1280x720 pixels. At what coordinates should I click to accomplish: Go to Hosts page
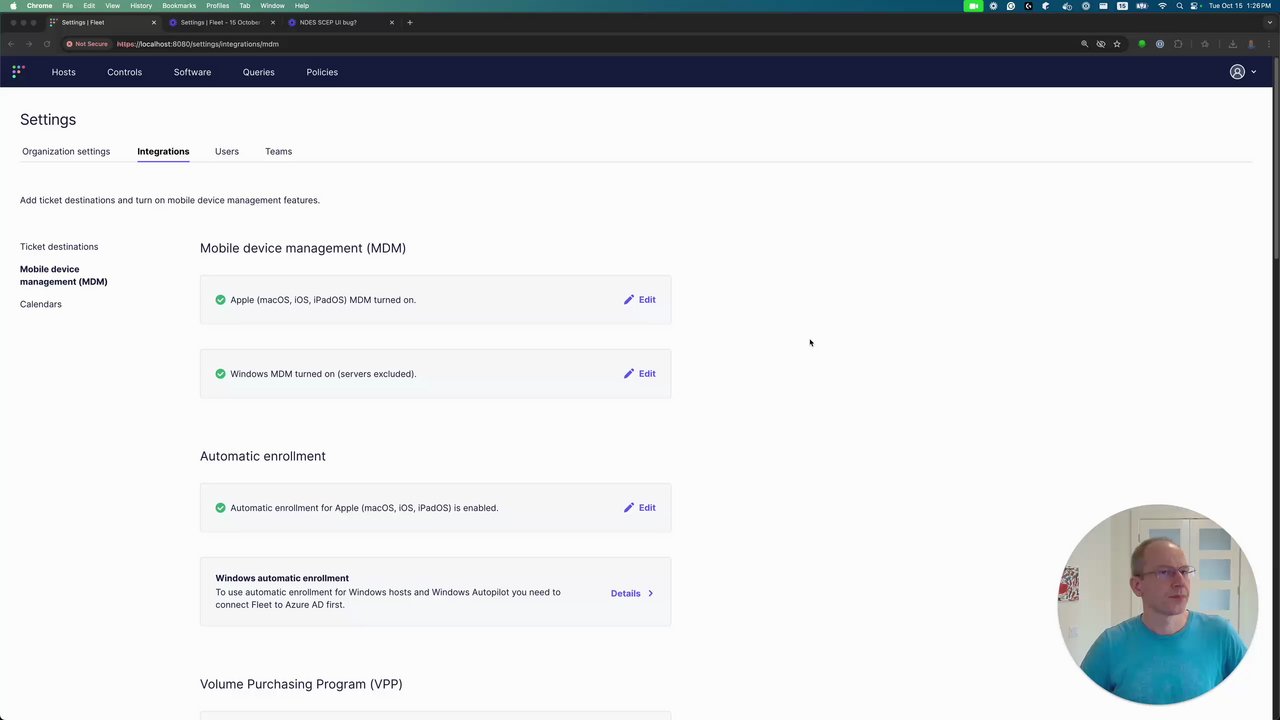tap(64, 72)
